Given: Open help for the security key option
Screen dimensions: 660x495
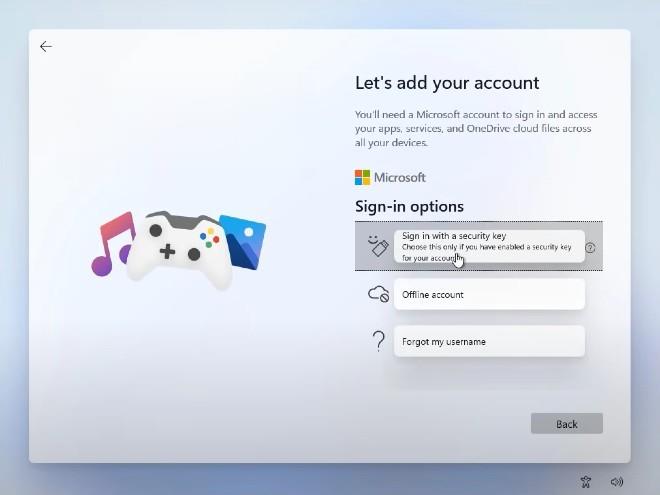Looking at the screenshot, I should [x=590, y=247].
